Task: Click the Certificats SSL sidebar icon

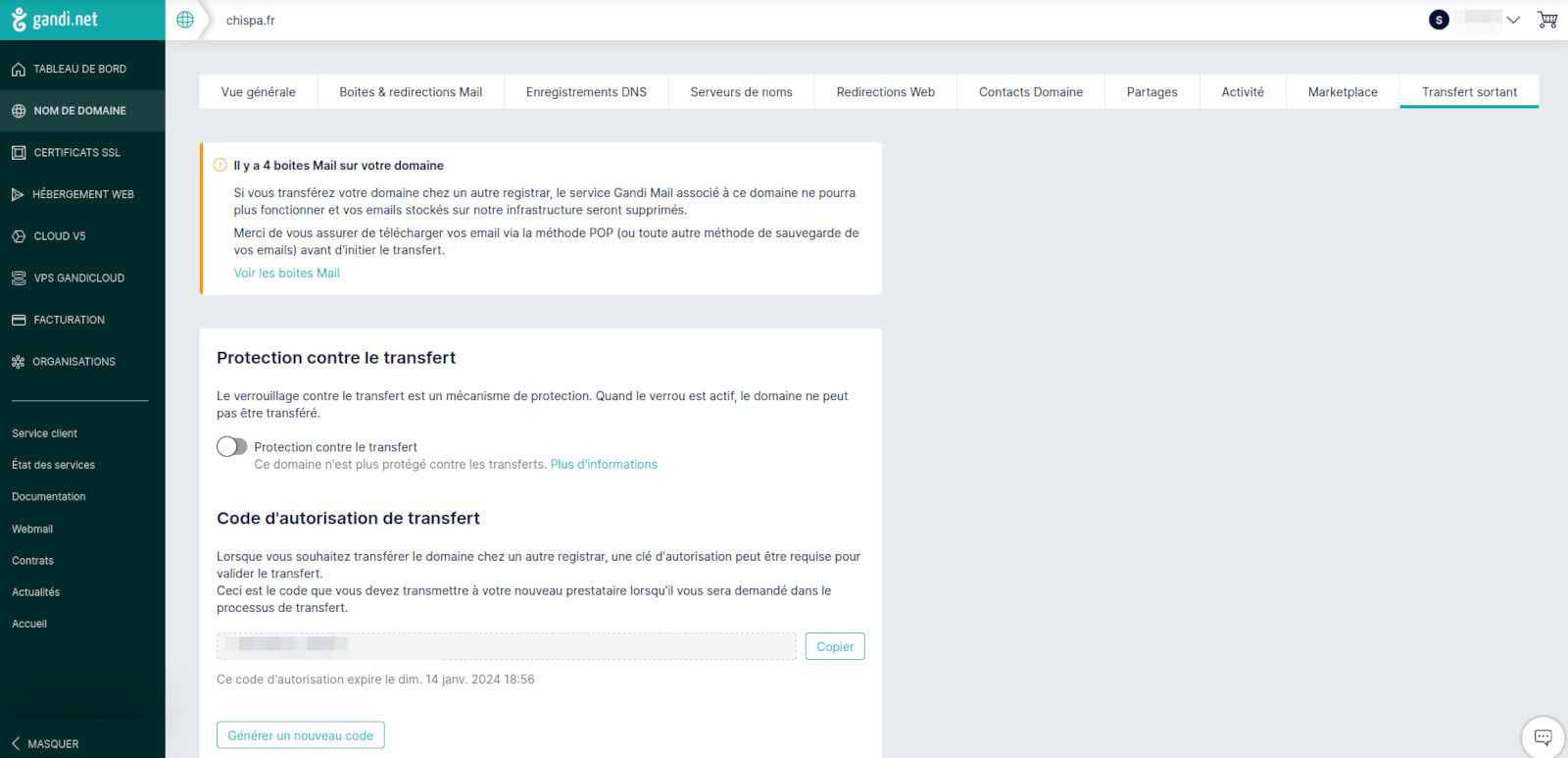Action: (x=19, y=153)
